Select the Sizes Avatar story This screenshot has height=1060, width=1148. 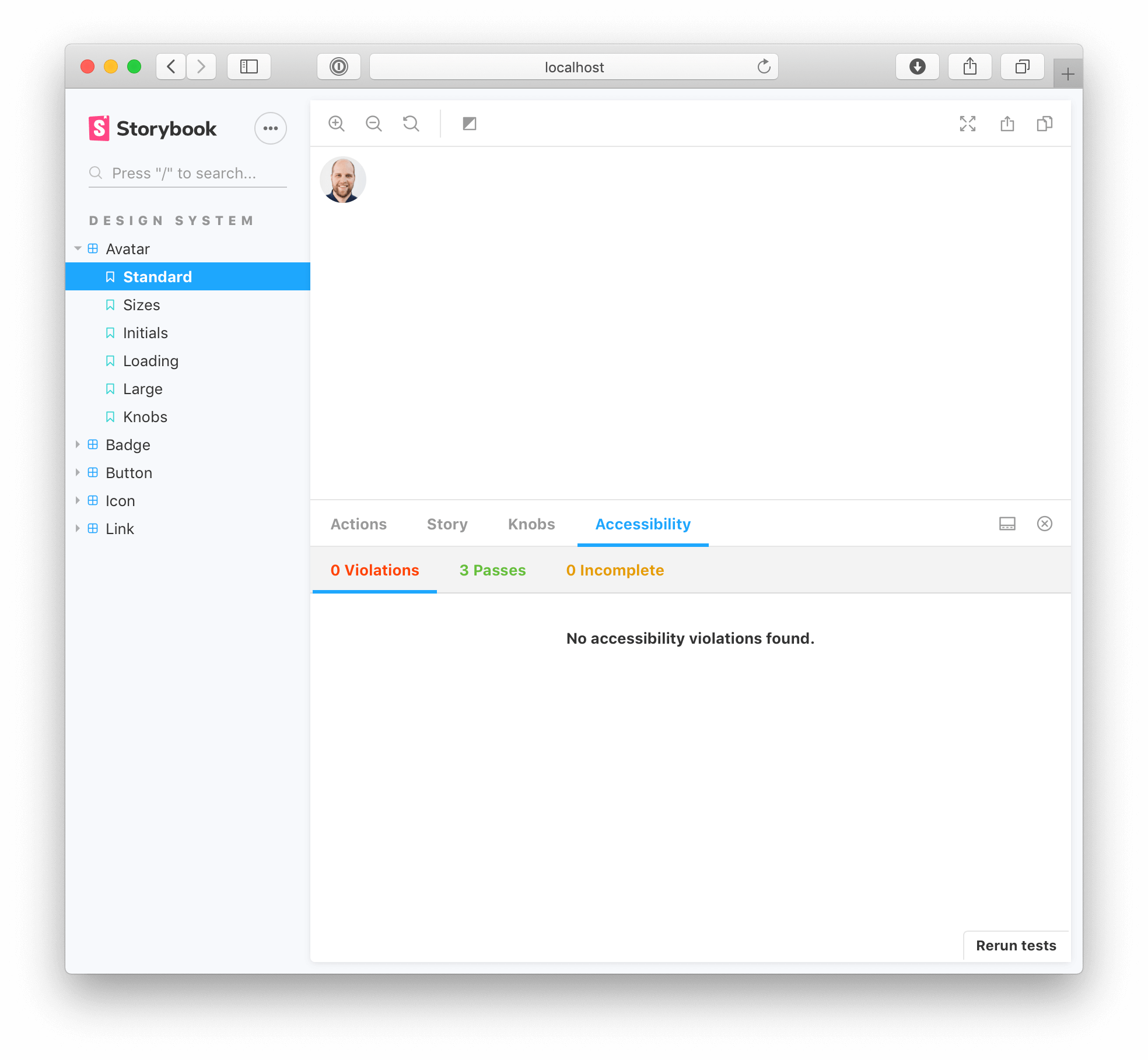coord(140,305)
